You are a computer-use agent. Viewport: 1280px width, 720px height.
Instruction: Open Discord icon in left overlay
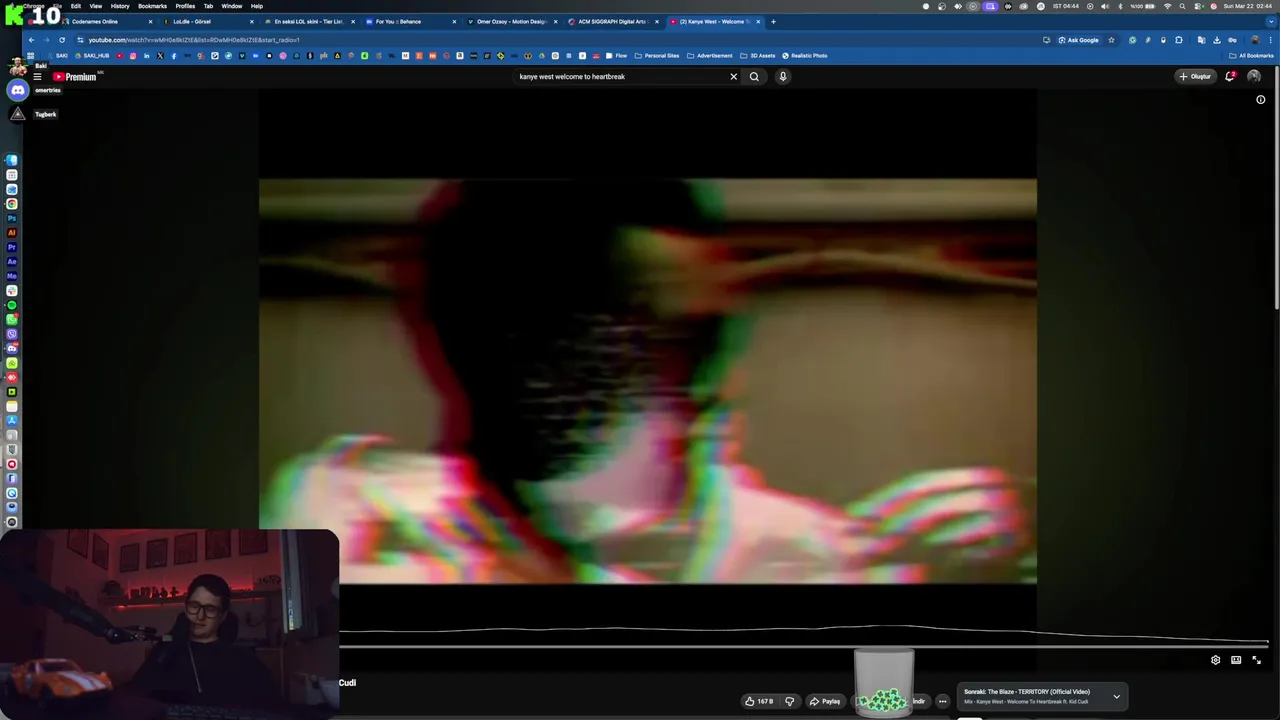click(x=18, y=90)
